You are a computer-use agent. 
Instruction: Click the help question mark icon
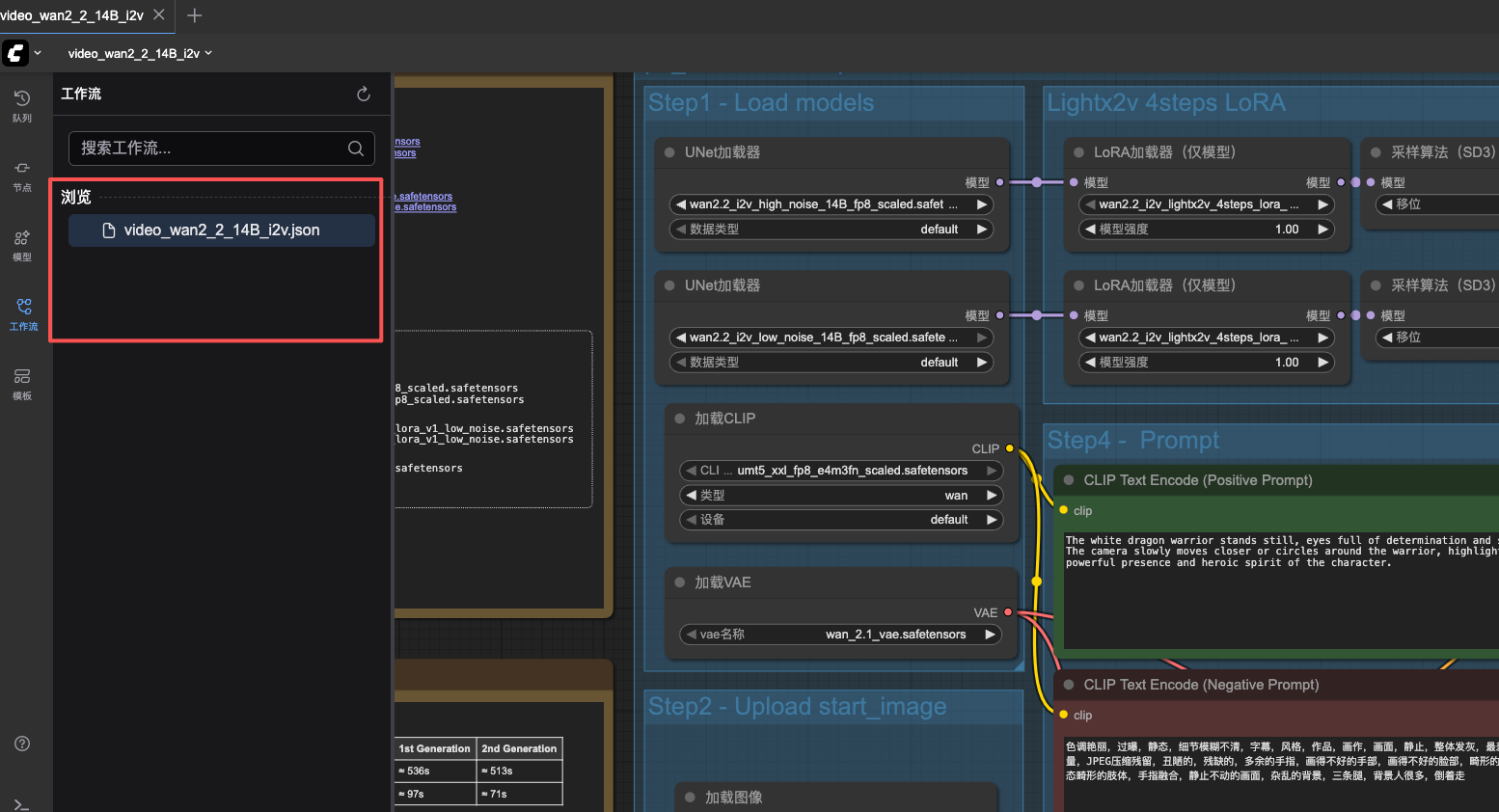tap(22, 744)
